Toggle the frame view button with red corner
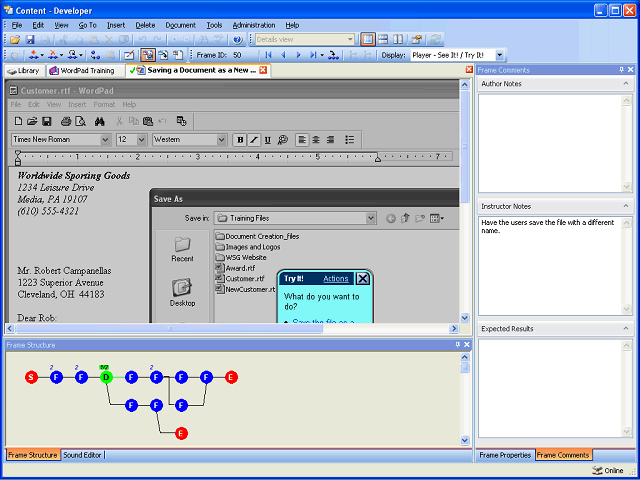This screenshot has height=480, width=640. [178, 55]
